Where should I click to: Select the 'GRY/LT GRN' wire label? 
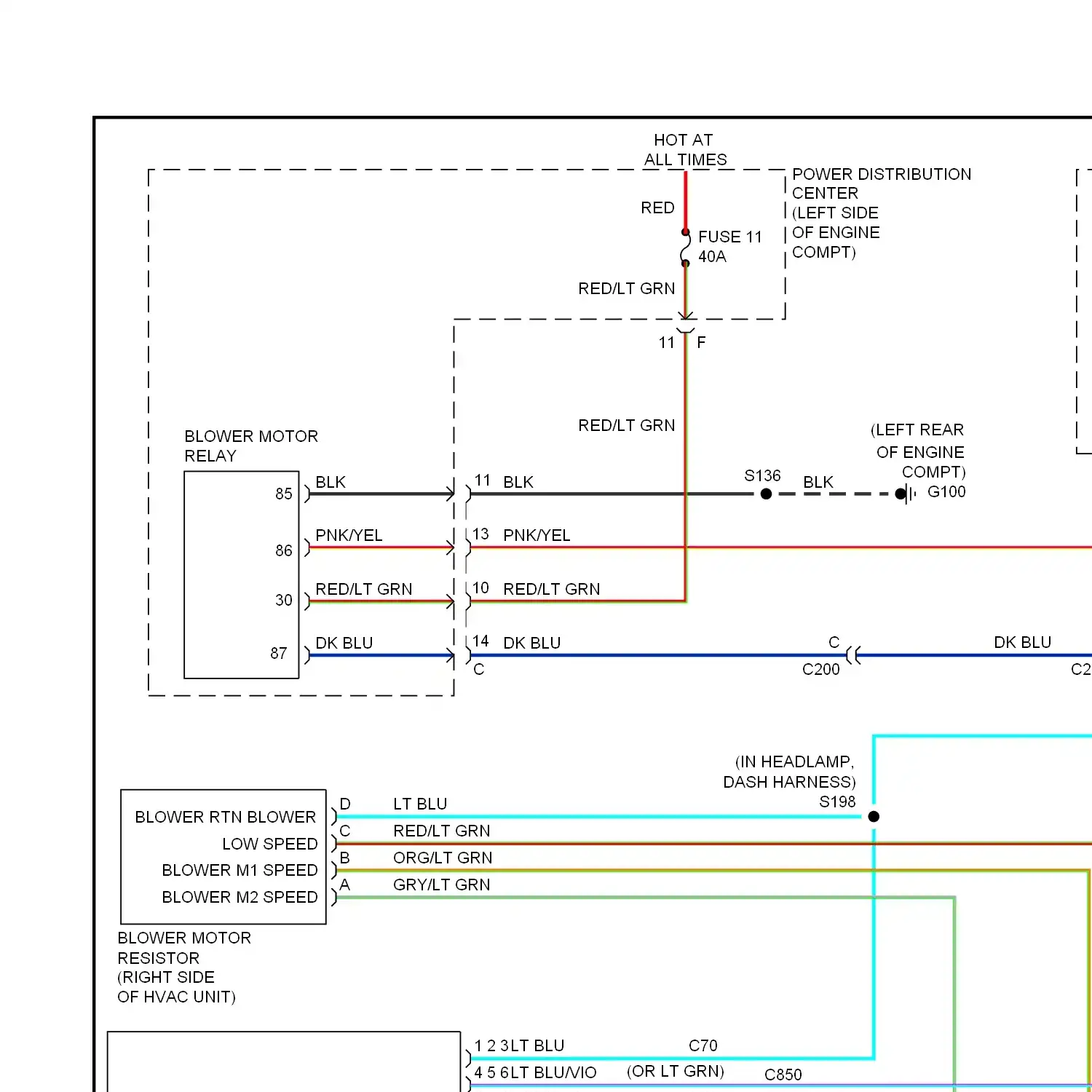pyautogui.click(x=442, y=885)
